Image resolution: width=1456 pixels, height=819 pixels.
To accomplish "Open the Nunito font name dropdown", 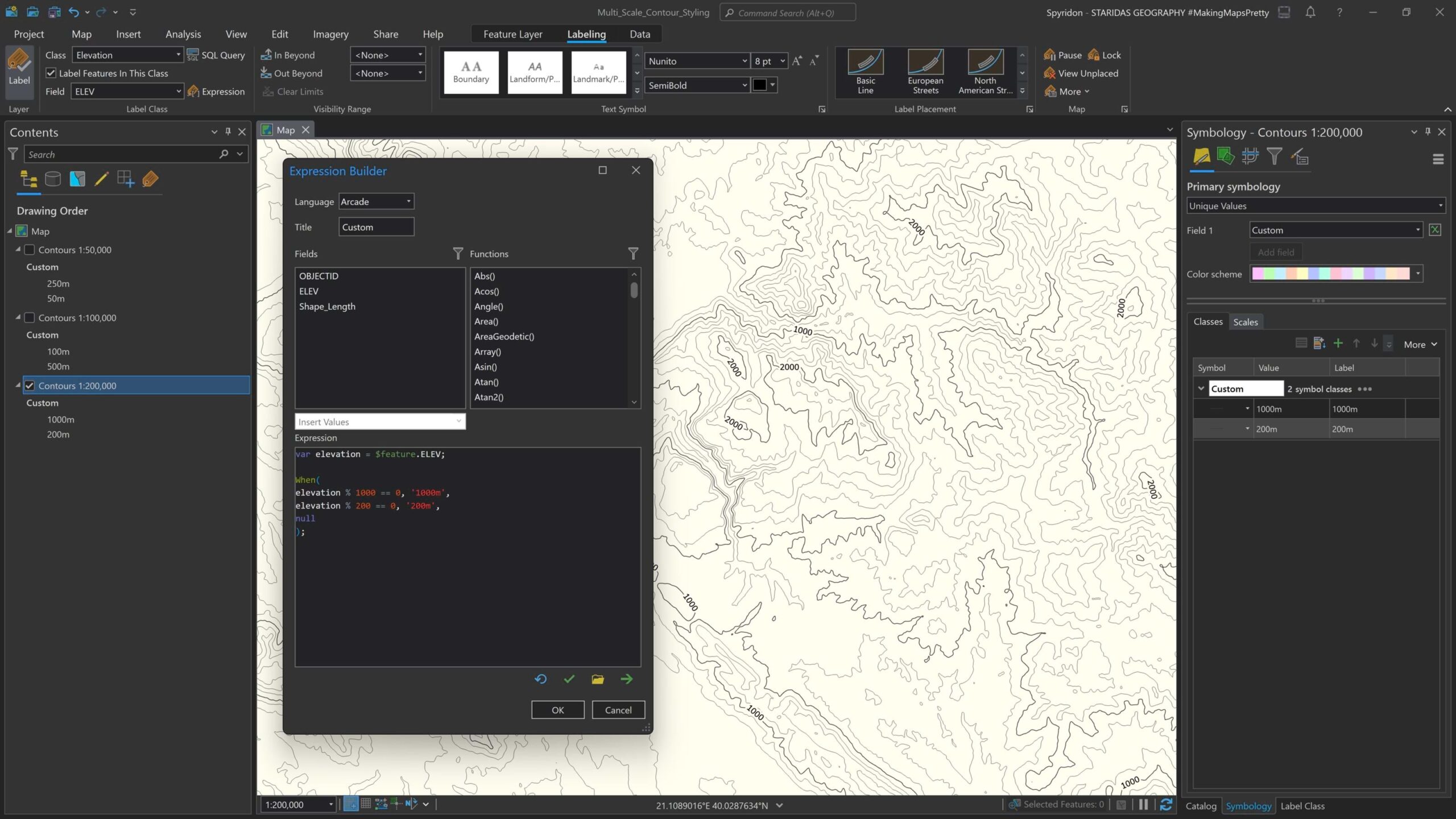I will (x=697, y=61).
